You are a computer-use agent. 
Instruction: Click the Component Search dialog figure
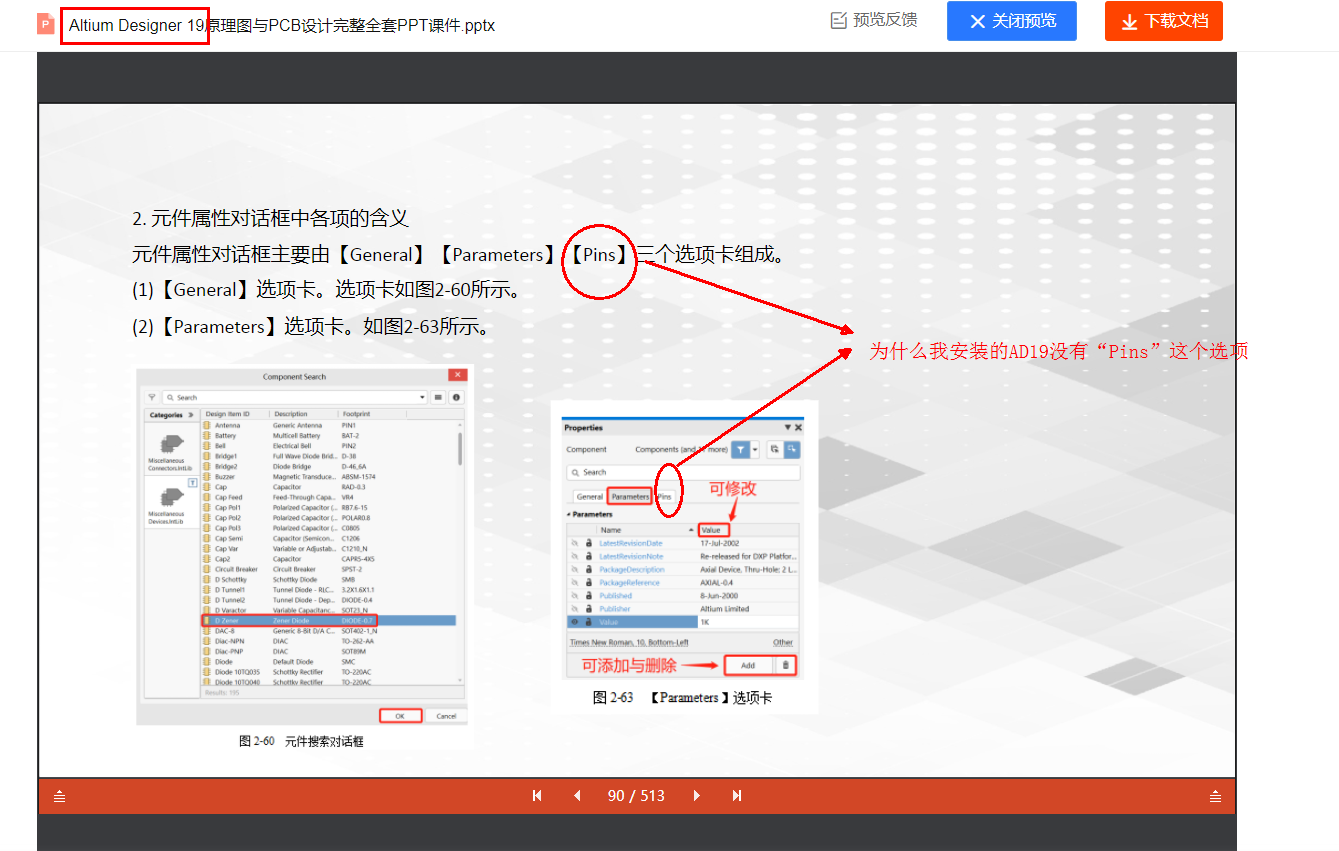tap(303, 545)
